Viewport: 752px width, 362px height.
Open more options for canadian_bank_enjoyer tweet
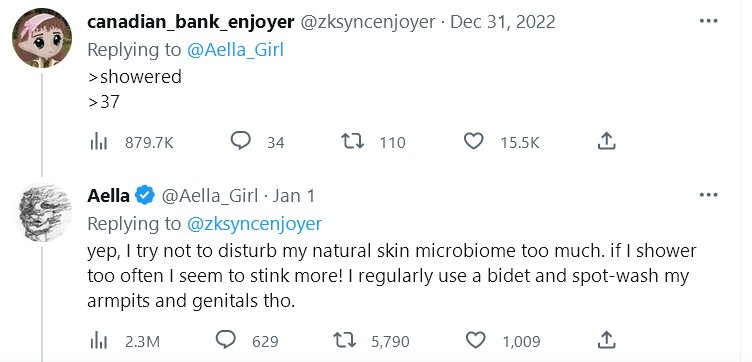708,21
